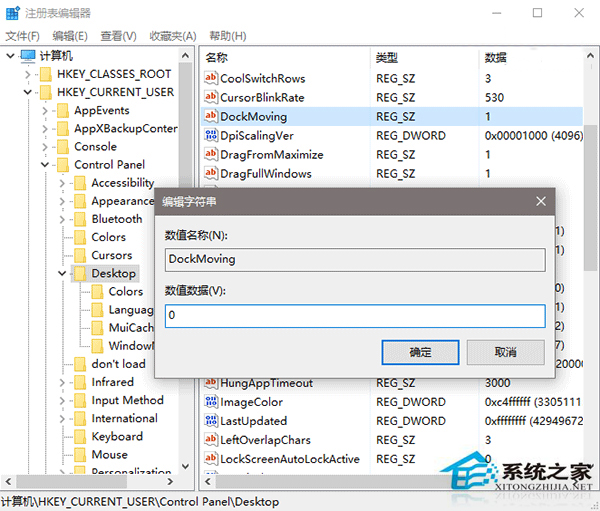Click the string icon beside CursorBlinkRate

click(x=211, y=97)
